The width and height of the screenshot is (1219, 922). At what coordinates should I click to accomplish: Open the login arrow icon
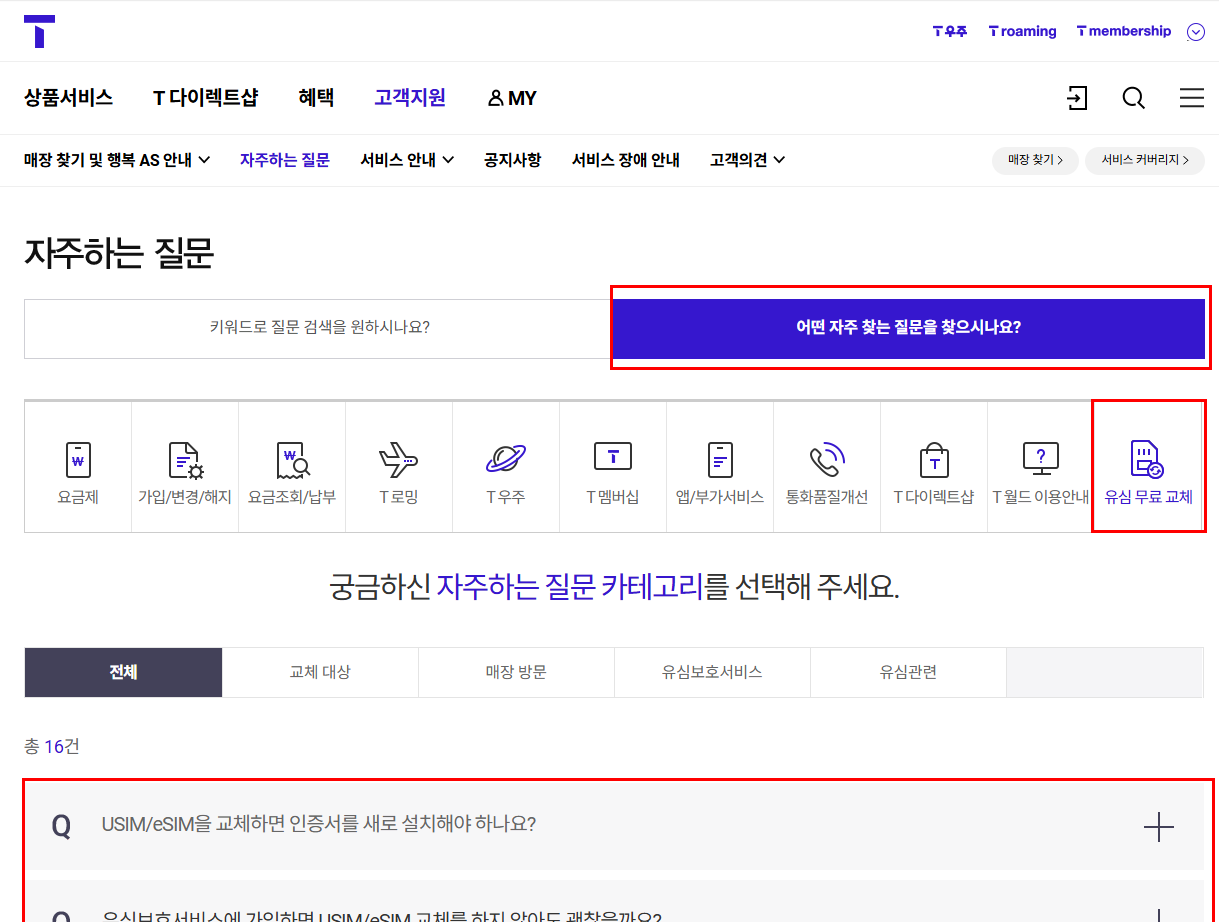1076,98
